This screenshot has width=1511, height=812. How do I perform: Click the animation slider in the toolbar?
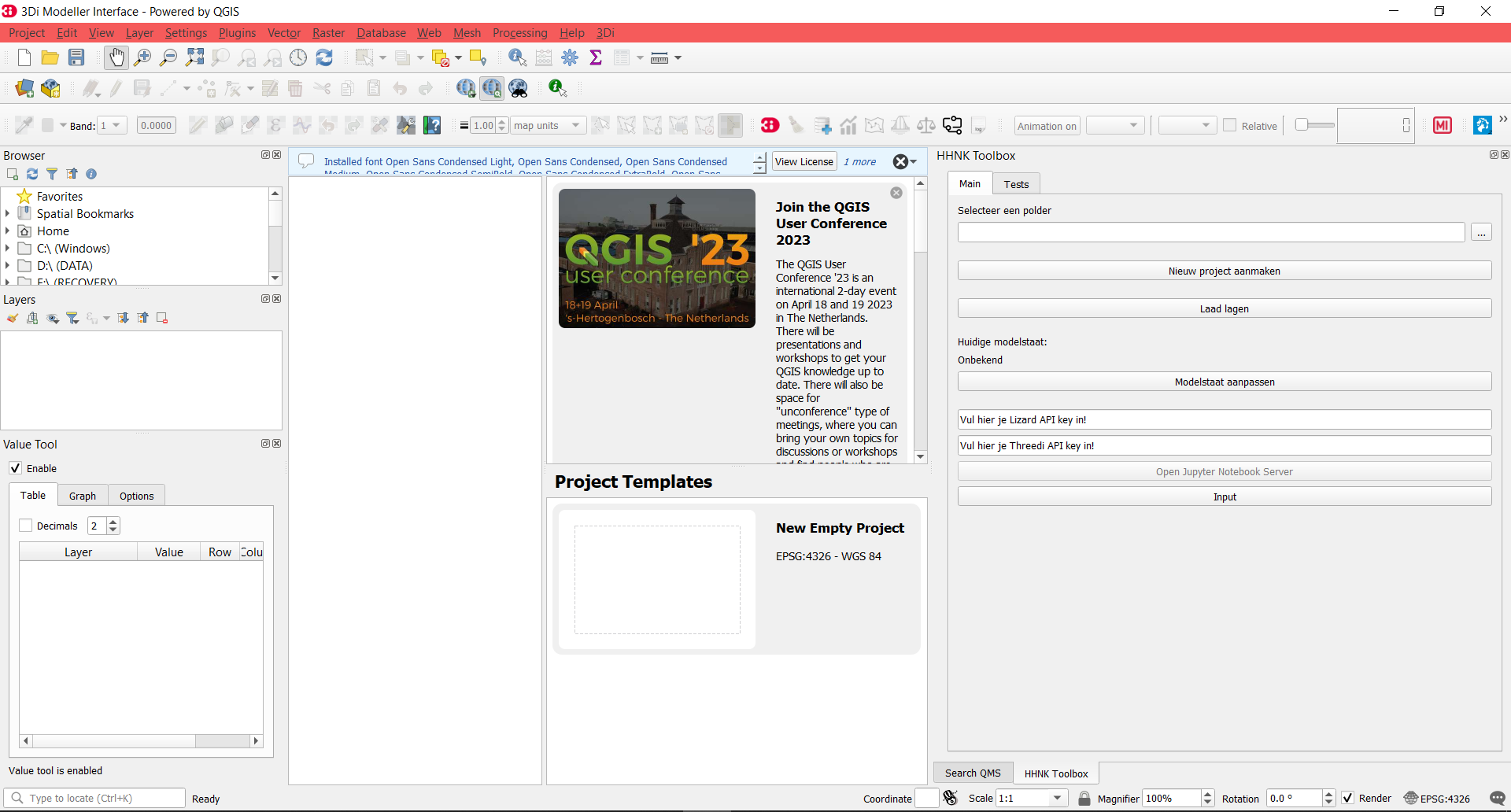(1315, 125)
